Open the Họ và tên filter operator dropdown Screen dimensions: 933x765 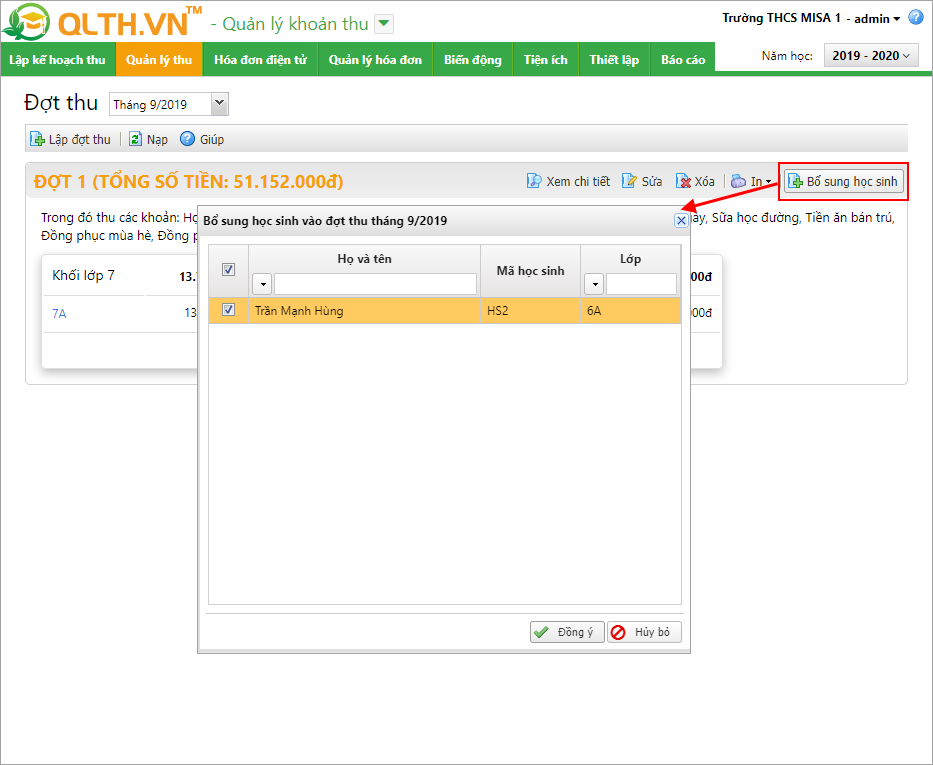[262, 284]
